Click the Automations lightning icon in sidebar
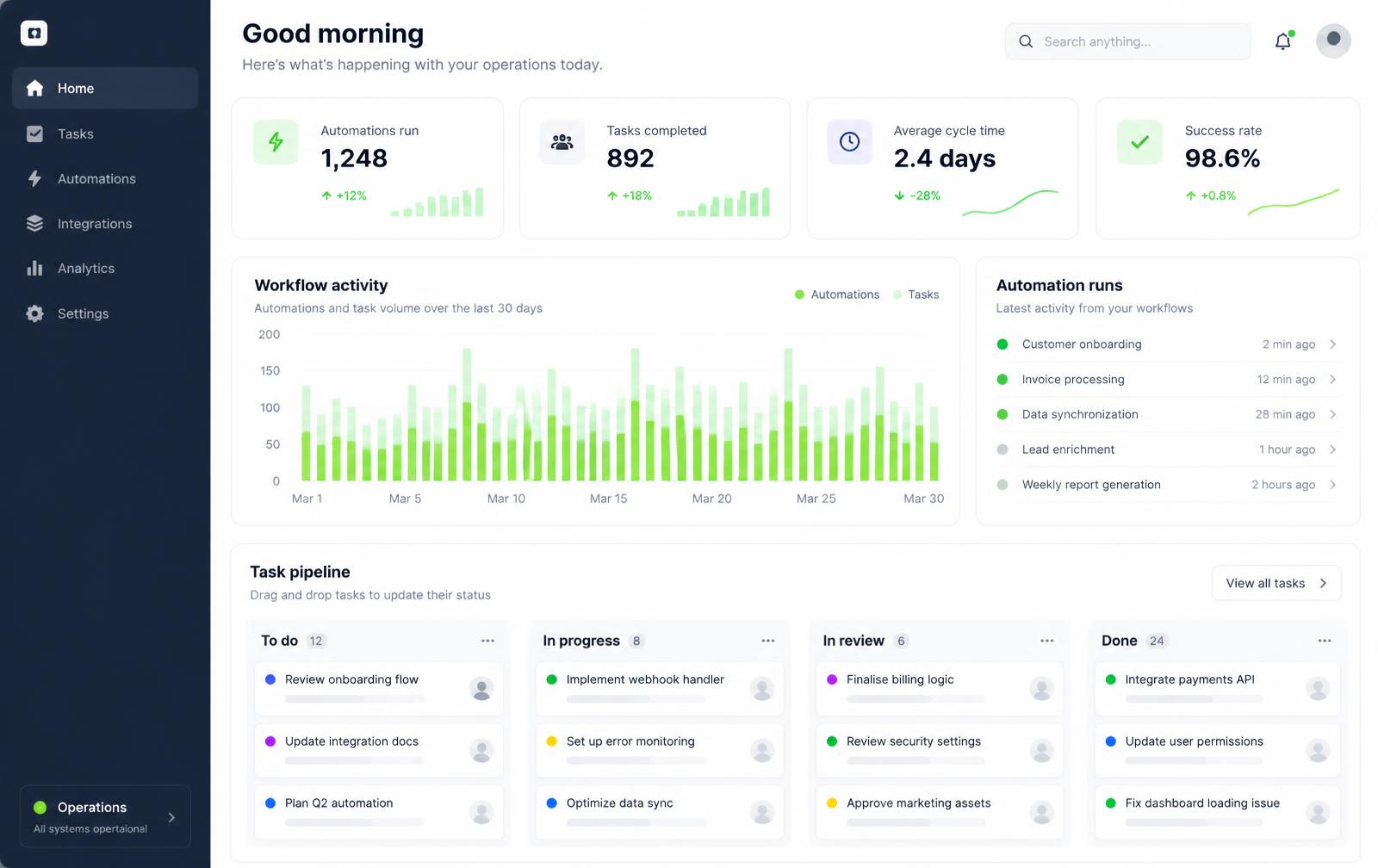Viewport: 1378px width, 868px height. (x=34, y=178)
